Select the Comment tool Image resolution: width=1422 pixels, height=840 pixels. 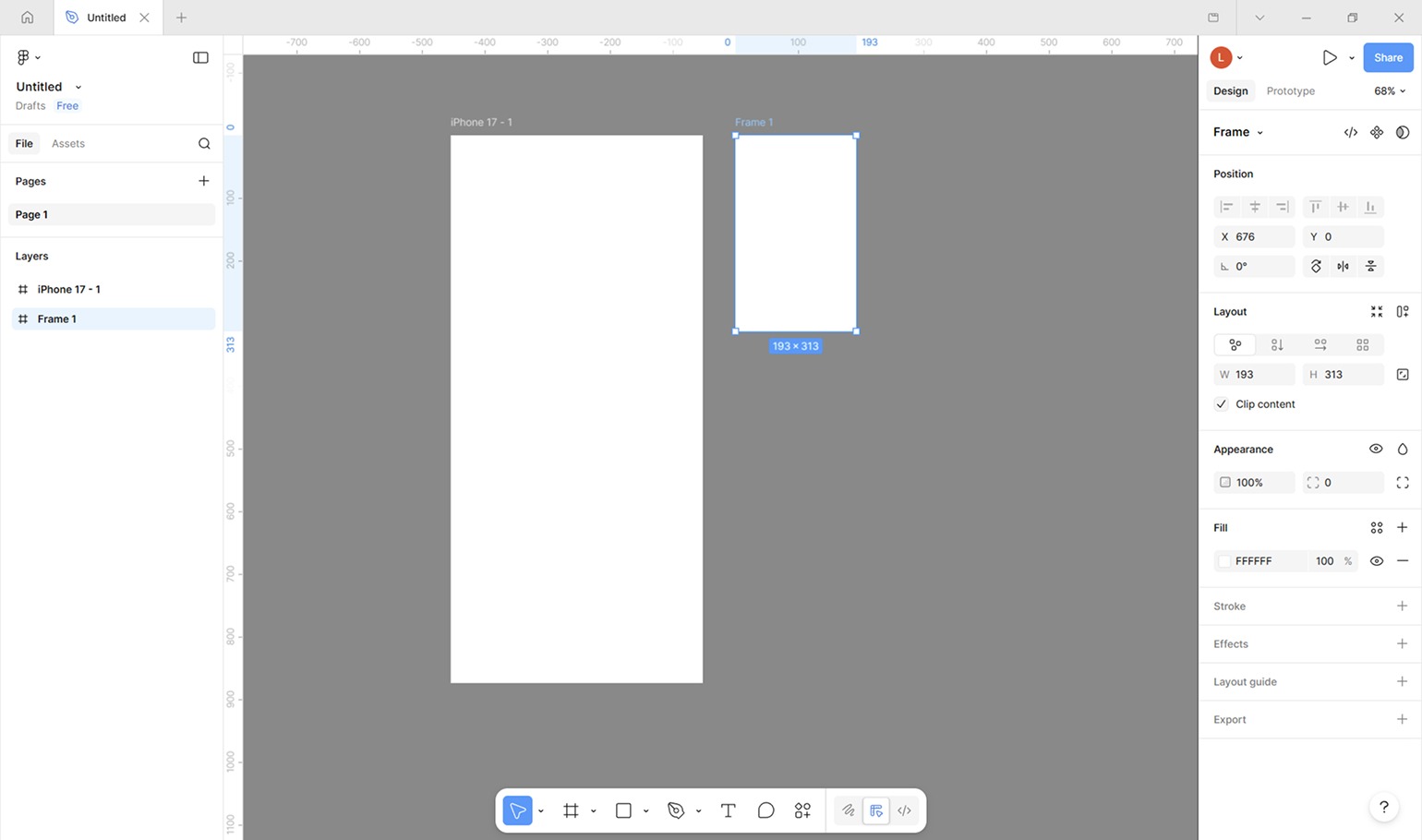pos(765,810)
